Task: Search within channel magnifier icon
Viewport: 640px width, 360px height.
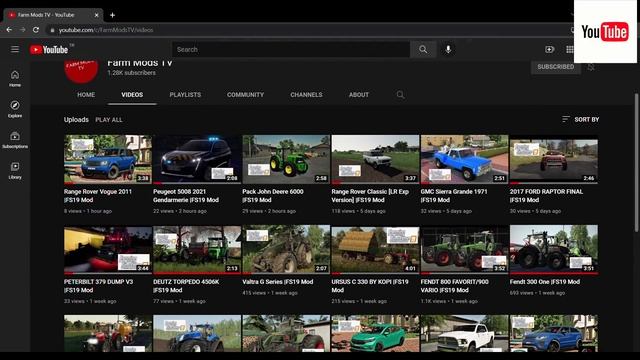Action: (400, 95)
